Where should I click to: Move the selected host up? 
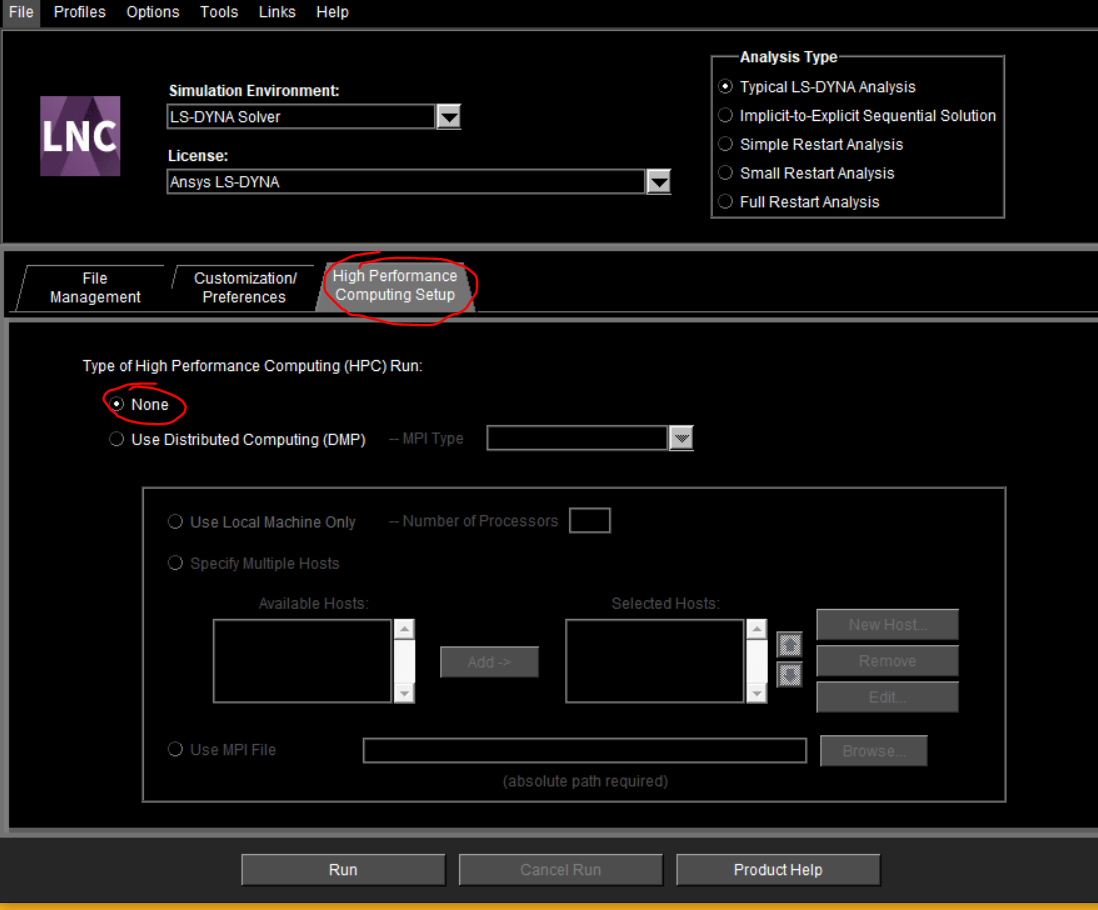coord(789,645)
